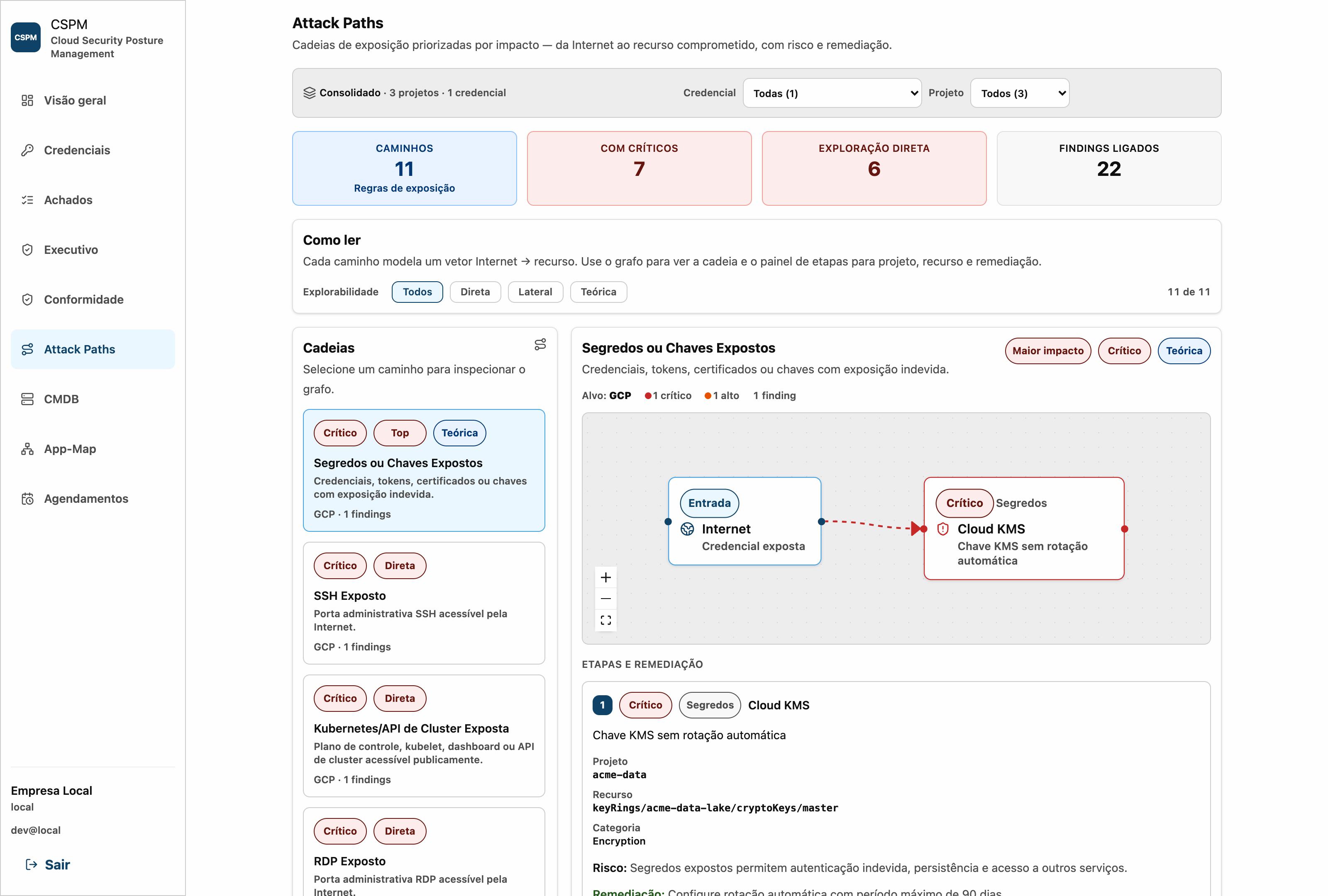Select the Todos explorabilidade filter
Screen dimensions: 1328x896
click(417, 292)
